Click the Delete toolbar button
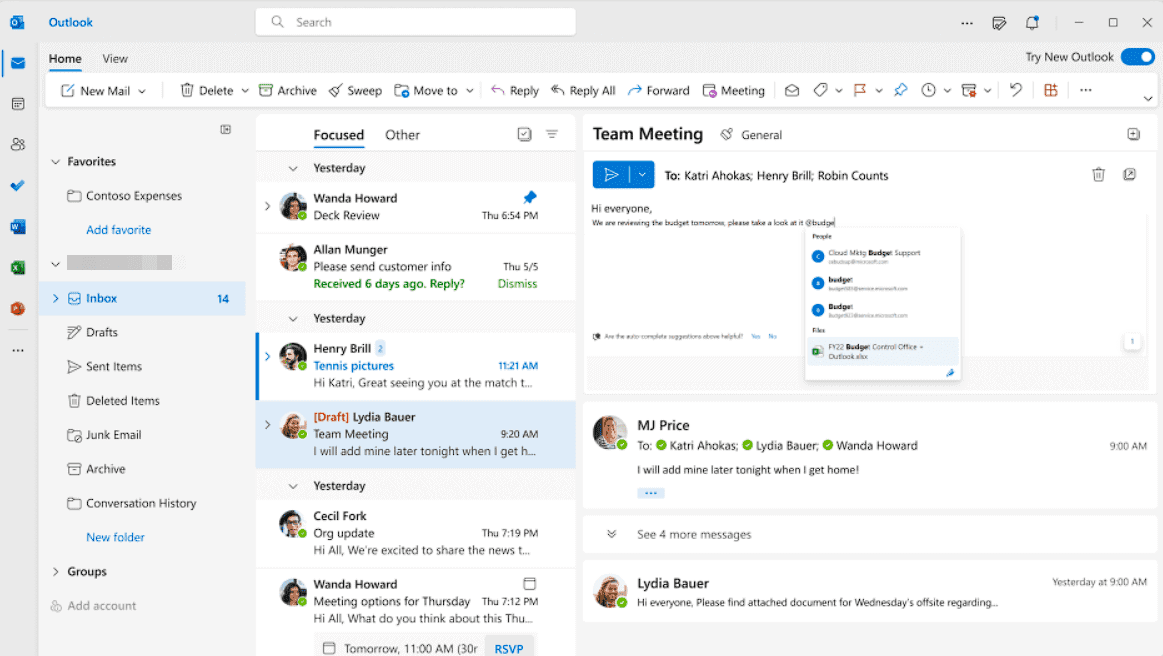The height and width of the screenshot is (656, 1163). tap(207, 91)
